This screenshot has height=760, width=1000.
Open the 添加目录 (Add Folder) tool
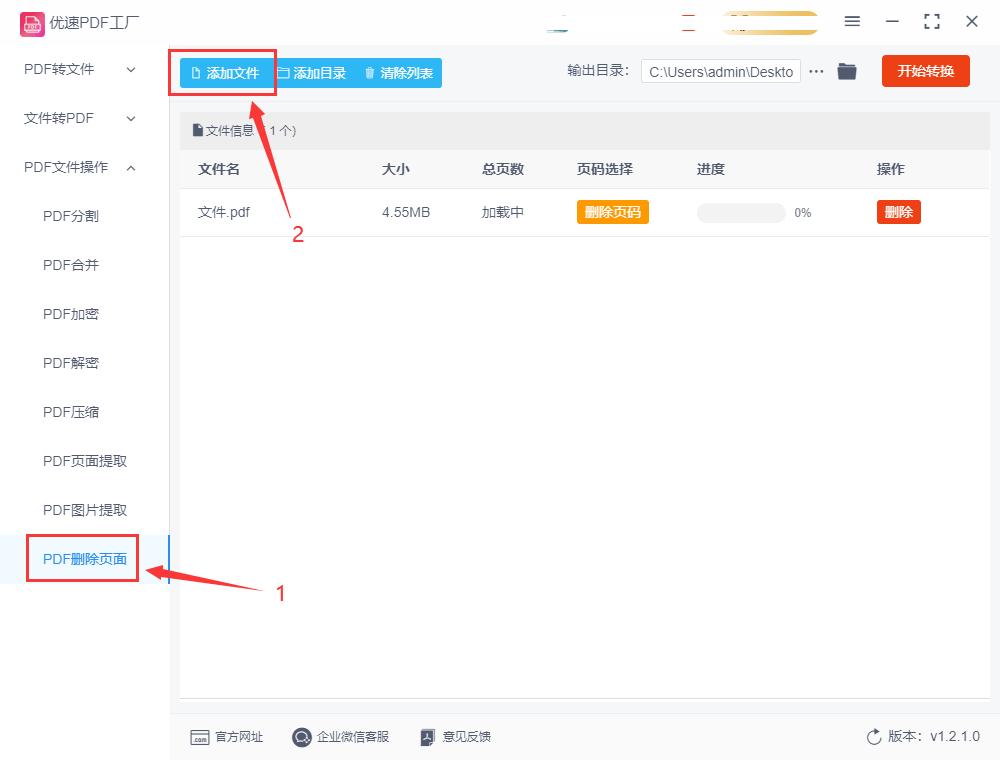point(313,72)
